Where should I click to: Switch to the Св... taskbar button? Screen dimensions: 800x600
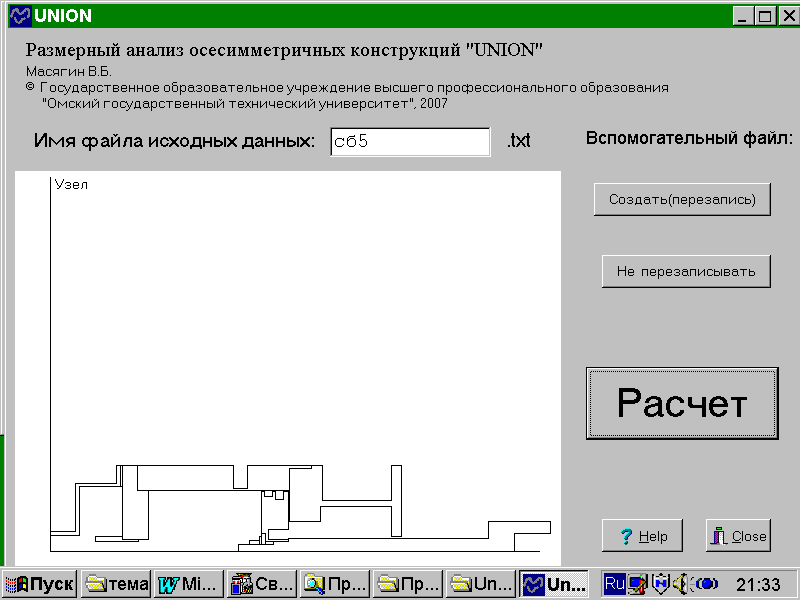[262, 584]
